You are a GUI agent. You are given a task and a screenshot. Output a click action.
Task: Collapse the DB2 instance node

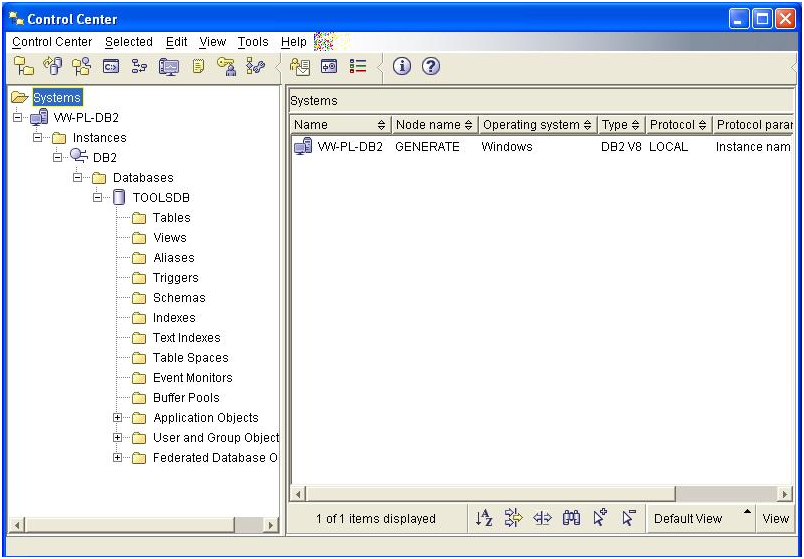[57, 157]
